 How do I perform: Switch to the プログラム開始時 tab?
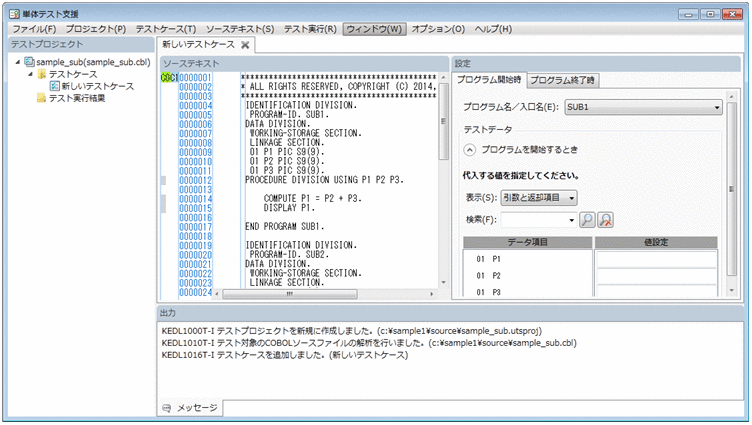click(x=489, y=80)
